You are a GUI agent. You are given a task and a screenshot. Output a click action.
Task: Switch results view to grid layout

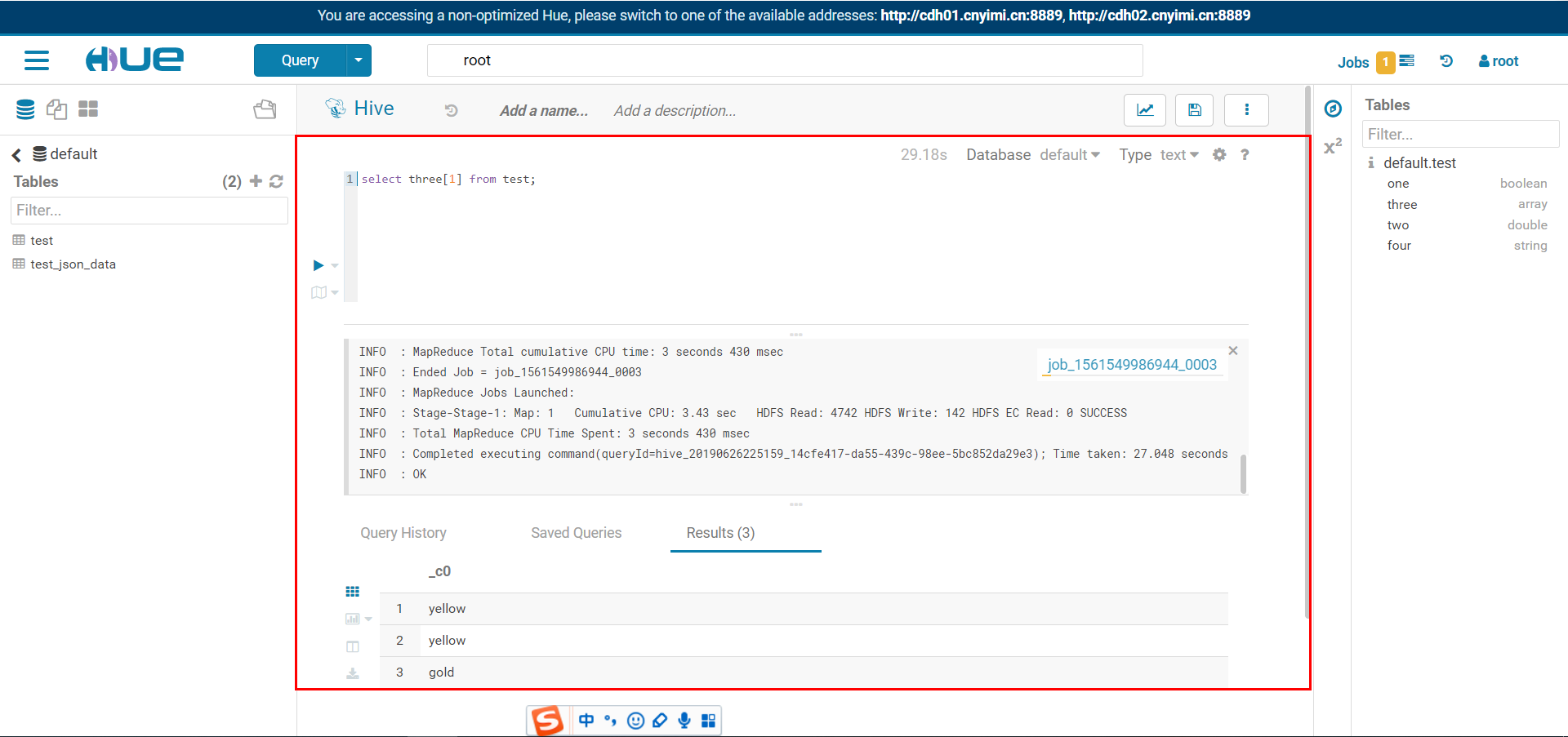352,591
